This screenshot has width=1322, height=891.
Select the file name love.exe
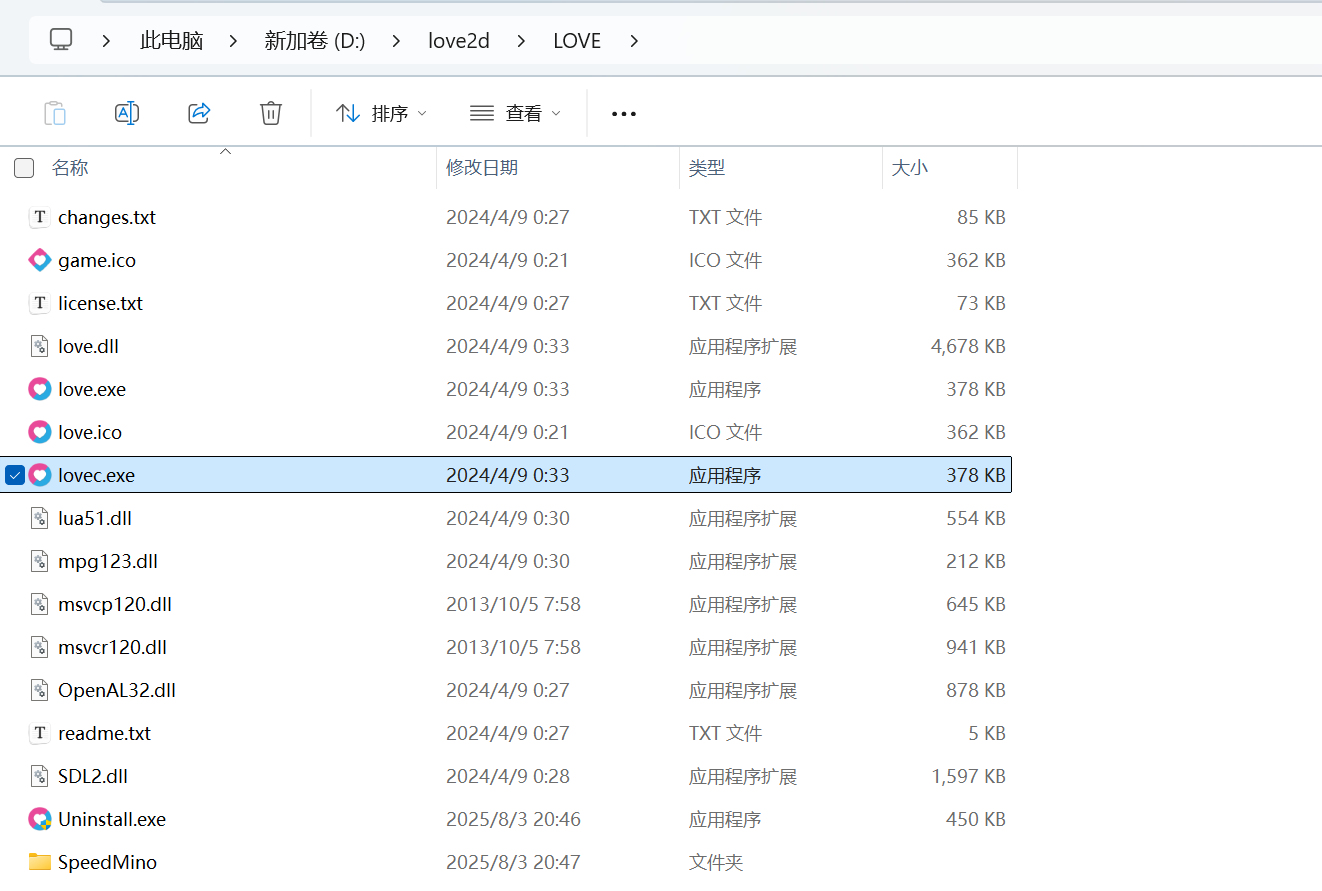(92, 389)
